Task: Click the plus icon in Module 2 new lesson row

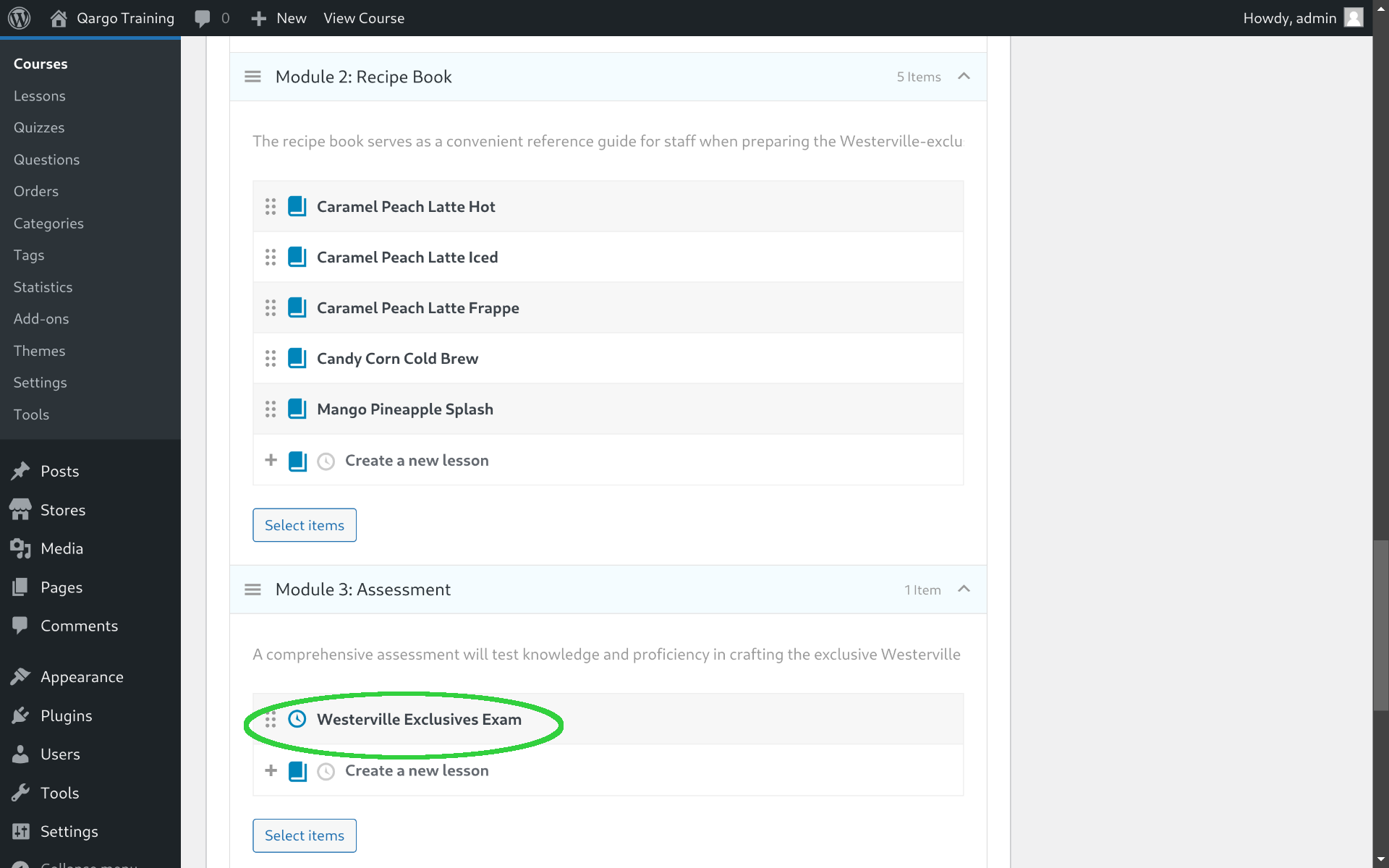Action: (x=271, y=460)
